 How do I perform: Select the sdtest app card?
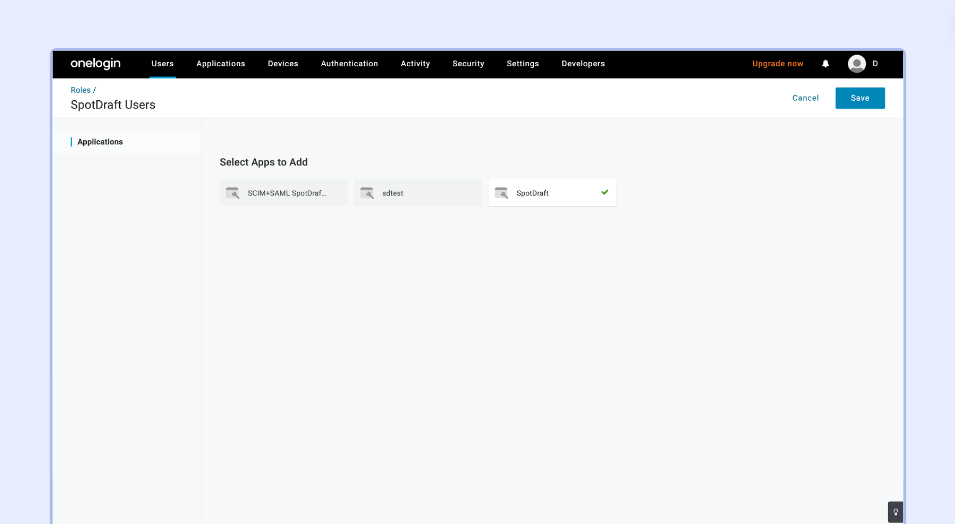pyautogui.click(x=418, y=193)
